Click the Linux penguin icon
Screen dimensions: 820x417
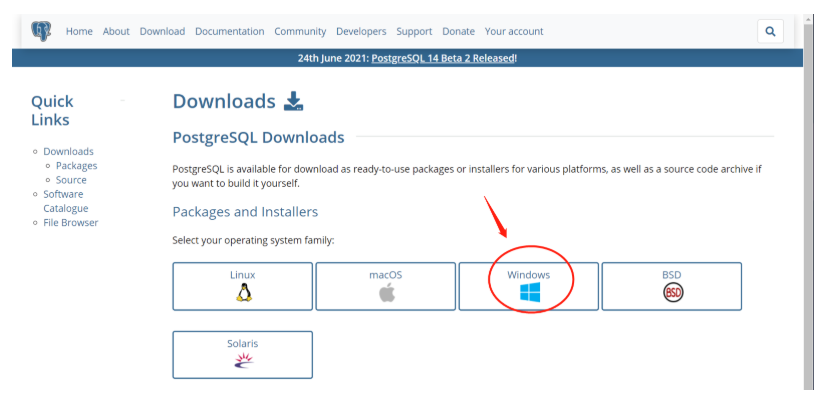(x=243, y=293)
